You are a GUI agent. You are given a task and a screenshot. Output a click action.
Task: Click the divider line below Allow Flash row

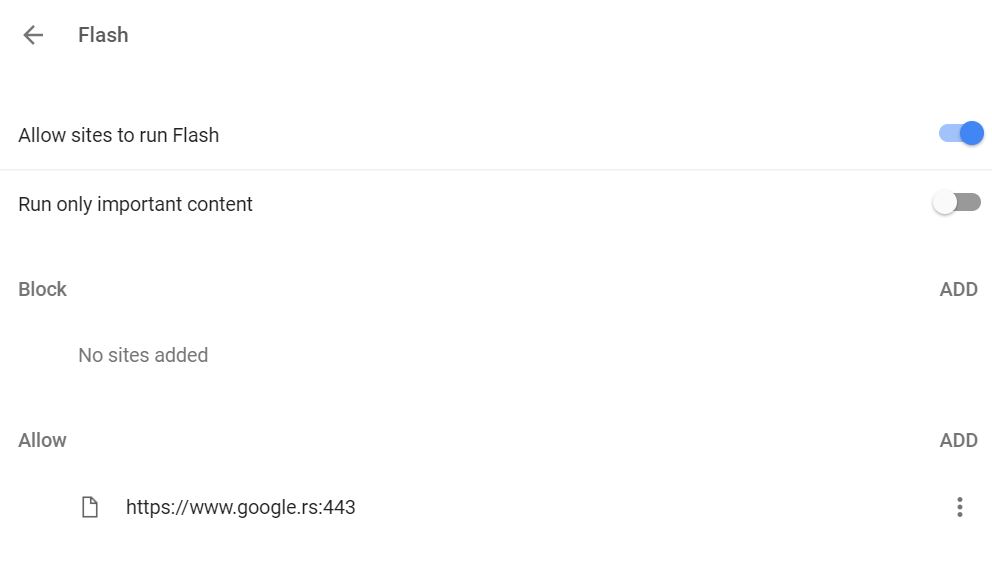[496, 170]
